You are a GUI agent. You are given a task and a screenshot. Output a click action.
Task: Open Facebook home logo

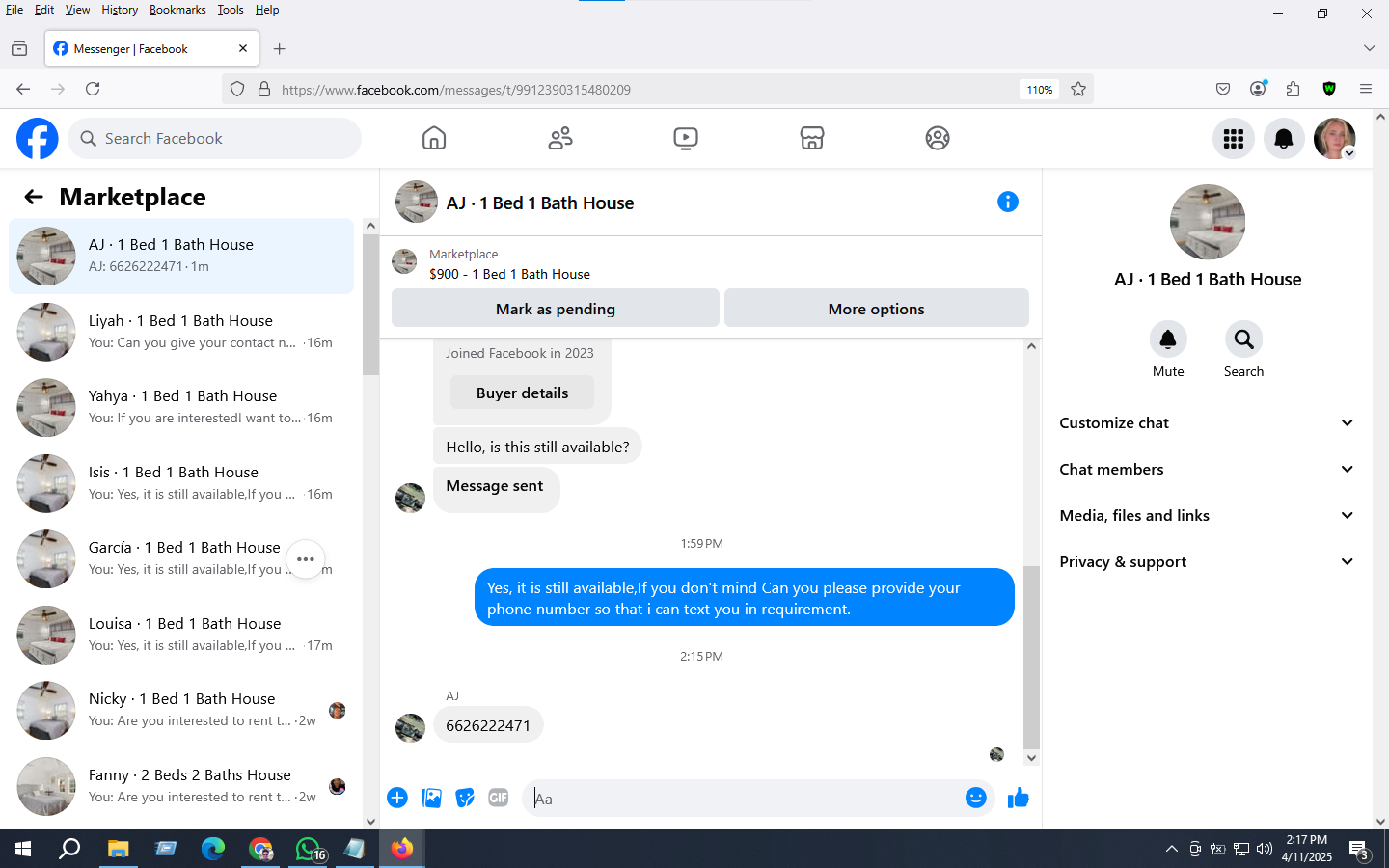click(38, 139)
